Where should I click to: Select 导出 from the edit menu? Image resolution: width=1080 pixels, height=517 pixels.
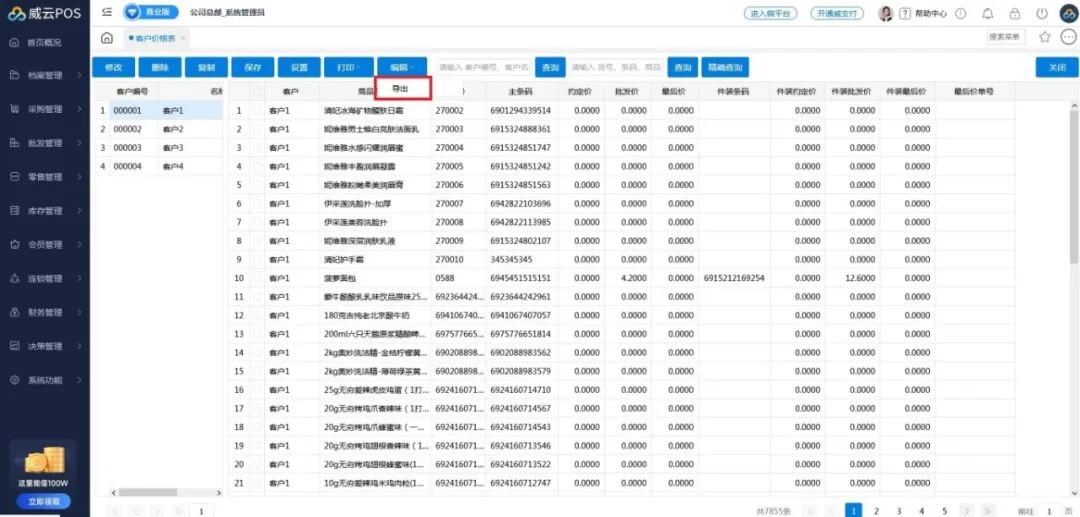pyautogui.click(x=402, y=89)
